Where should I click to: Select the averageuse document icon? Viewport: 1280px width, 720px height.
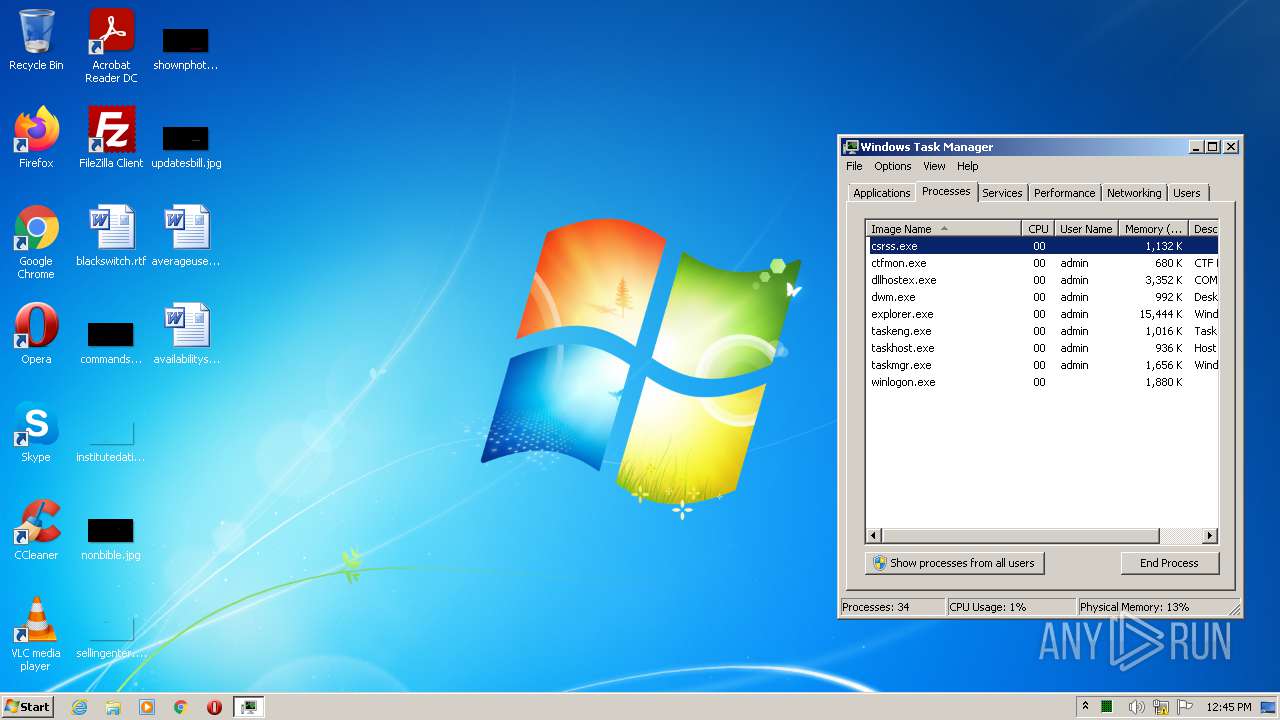click(186, 236)
